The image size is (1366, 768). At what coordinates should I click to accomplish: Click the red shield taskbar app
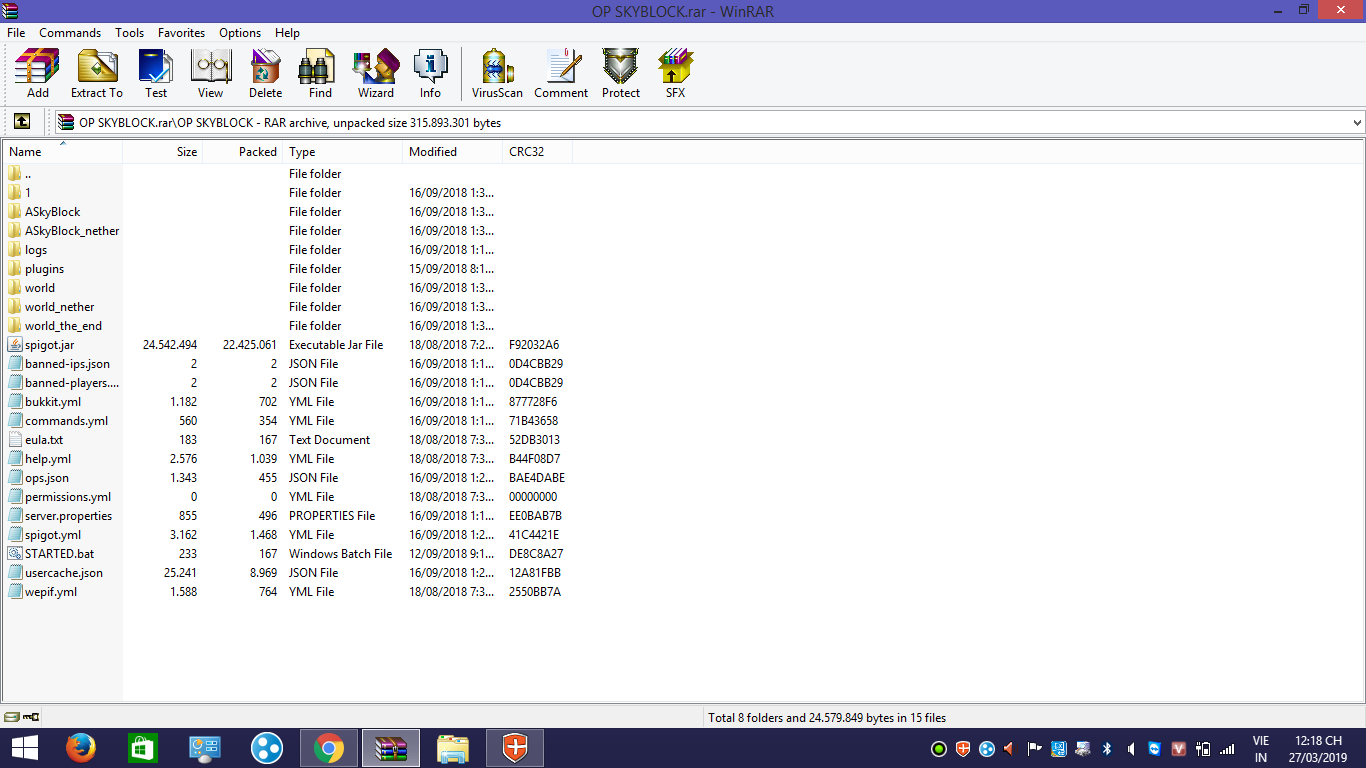(515, 748)
